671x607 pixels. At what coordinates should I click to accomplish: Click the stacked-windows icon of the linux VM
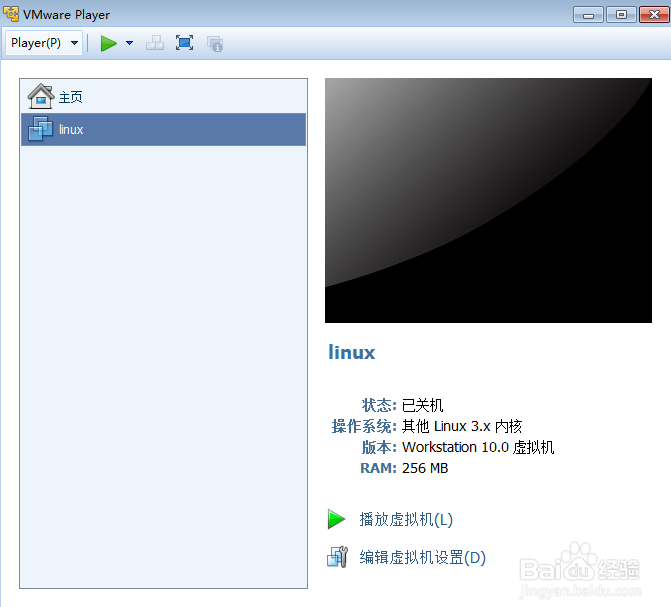pos(41,129)
